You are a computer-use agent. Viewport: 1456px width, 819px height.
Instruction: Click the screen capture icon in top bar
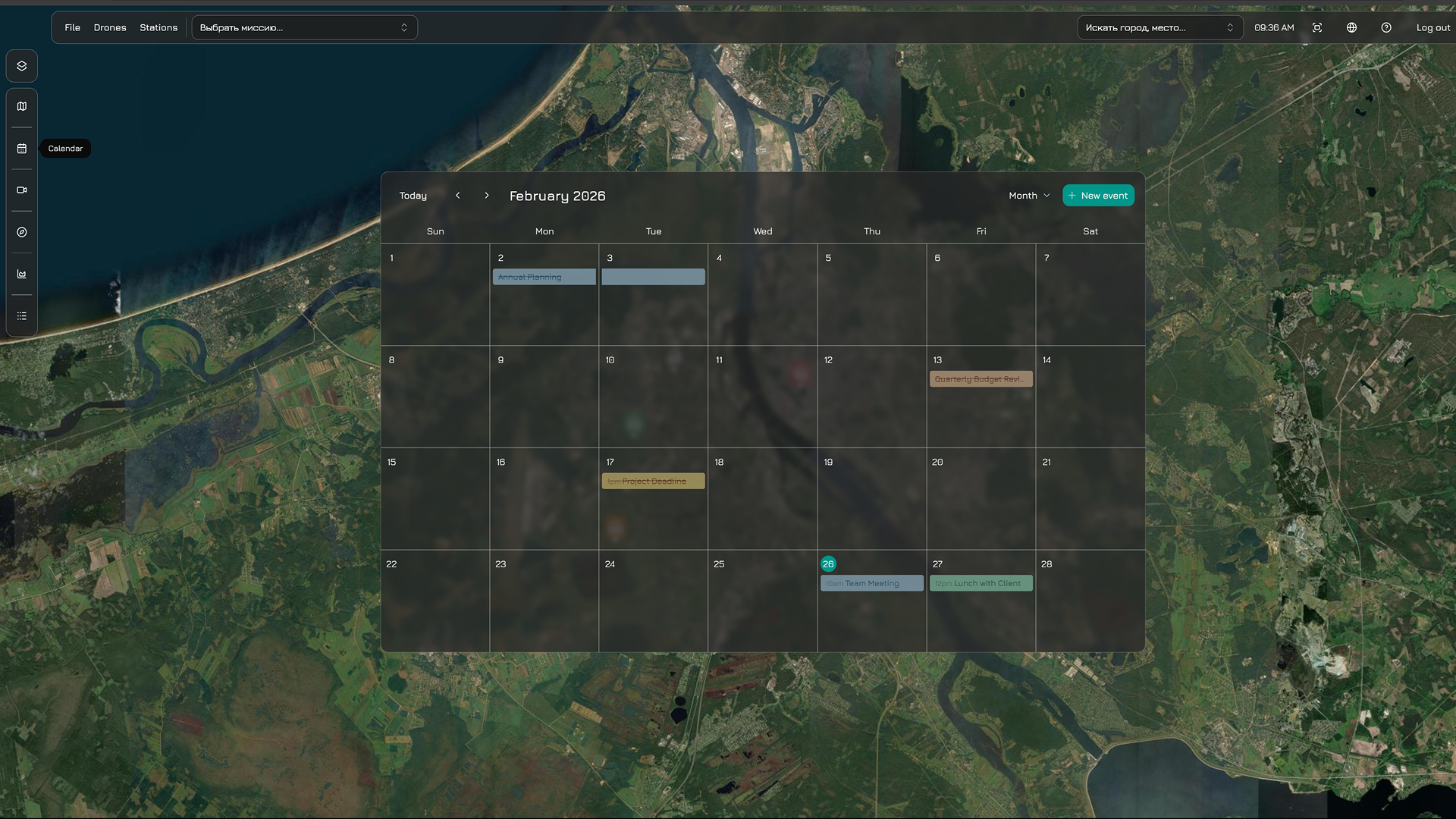pyautogui.click(x=1317, y=27)
